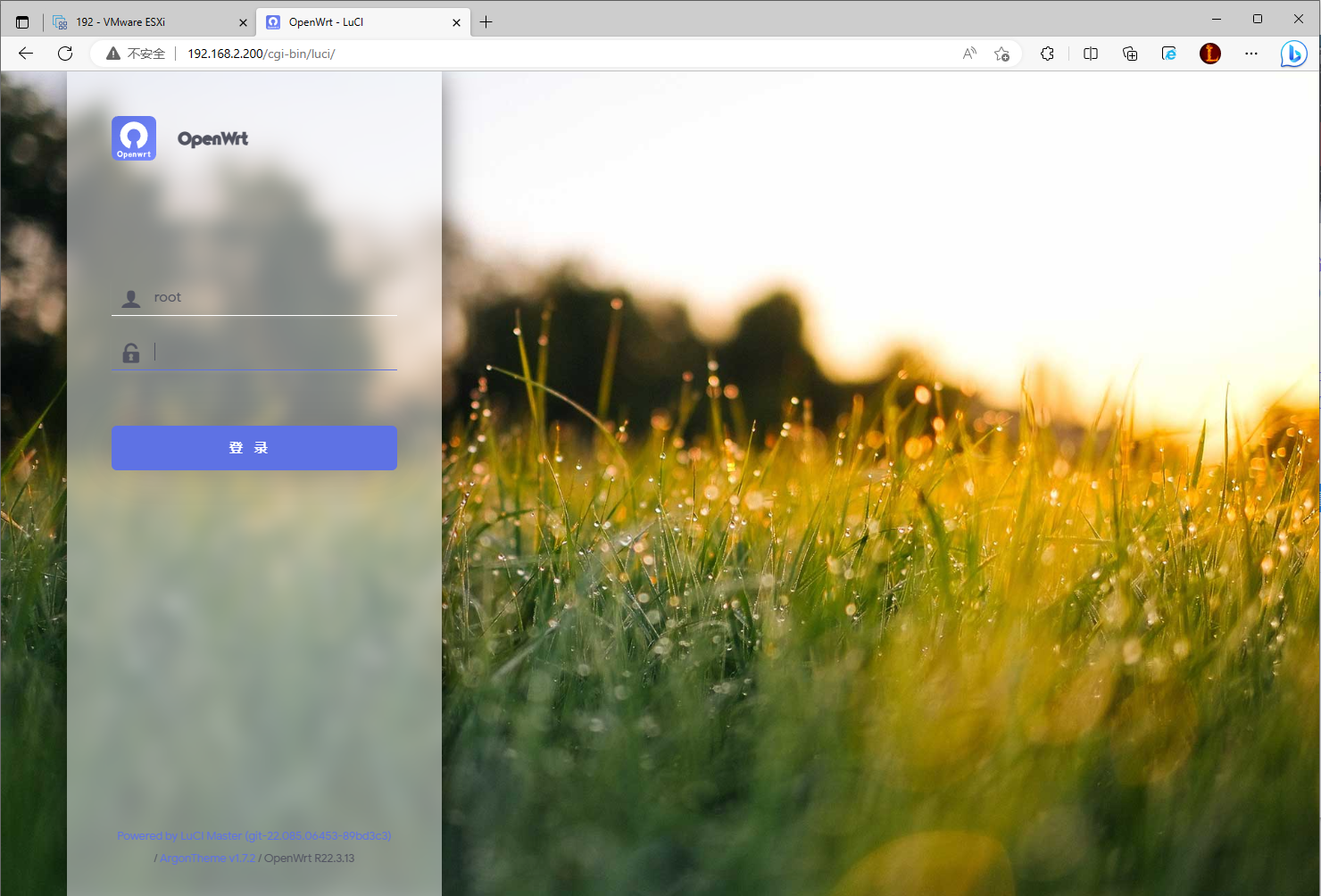Image resolution: width=1321 pixels, height=896 pixels.
Task: Click the username field containing root
Action: tap(254, 297)
